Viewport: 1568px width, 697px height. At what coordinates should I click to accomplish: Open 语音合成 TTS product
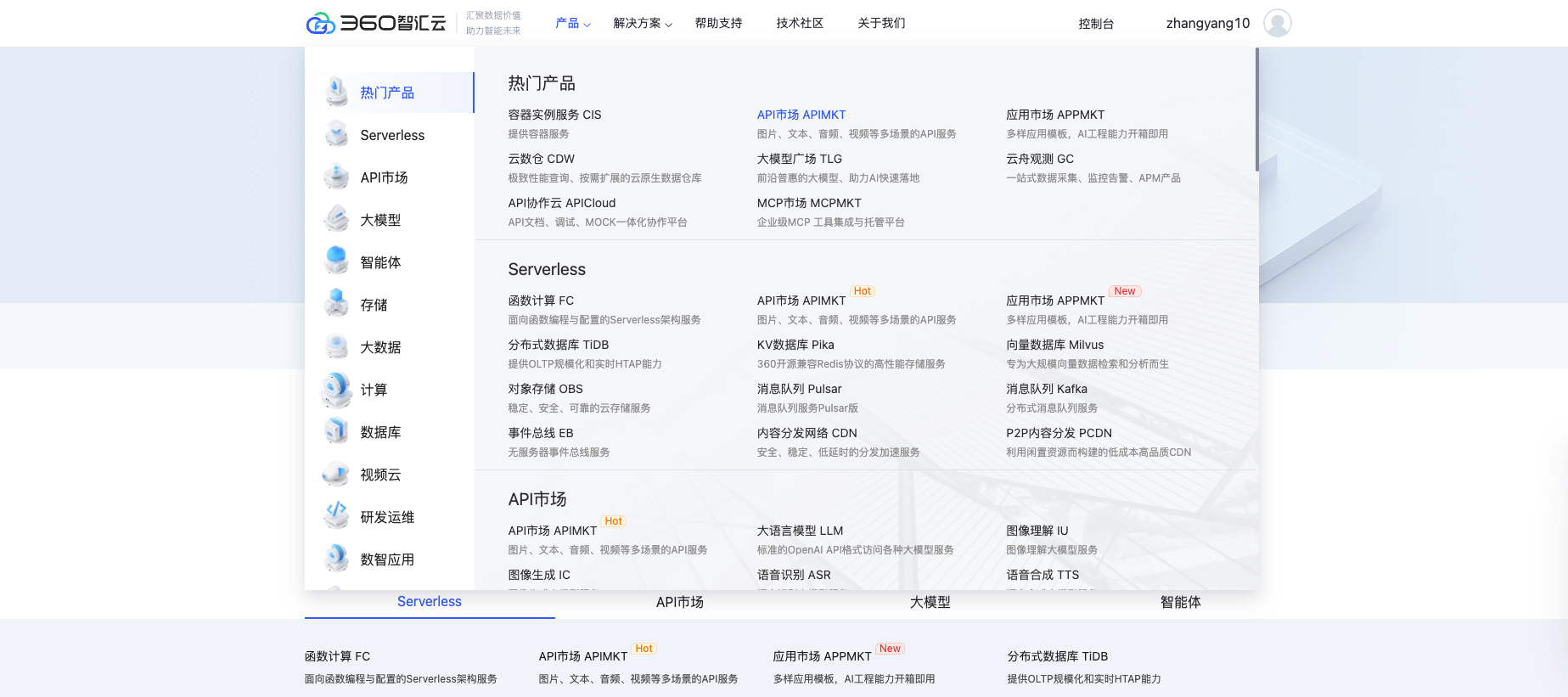pyautogui.click(x=1043, y=575)
